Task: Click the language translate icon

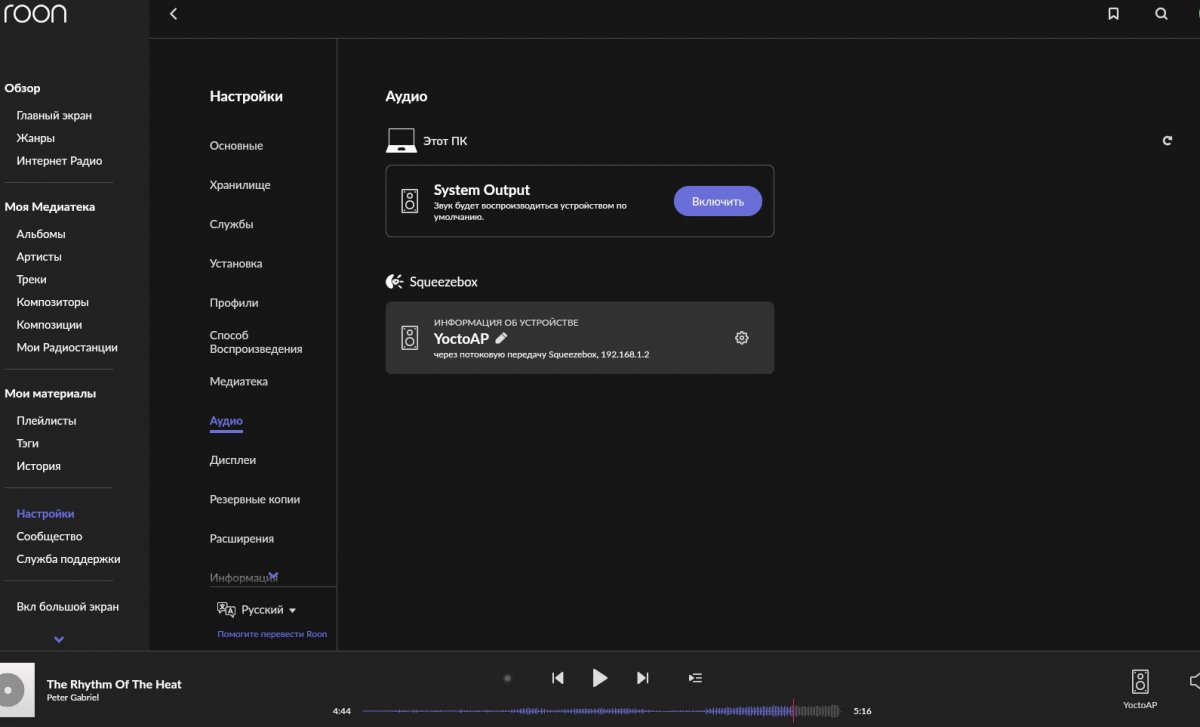Action: (226, 610)
